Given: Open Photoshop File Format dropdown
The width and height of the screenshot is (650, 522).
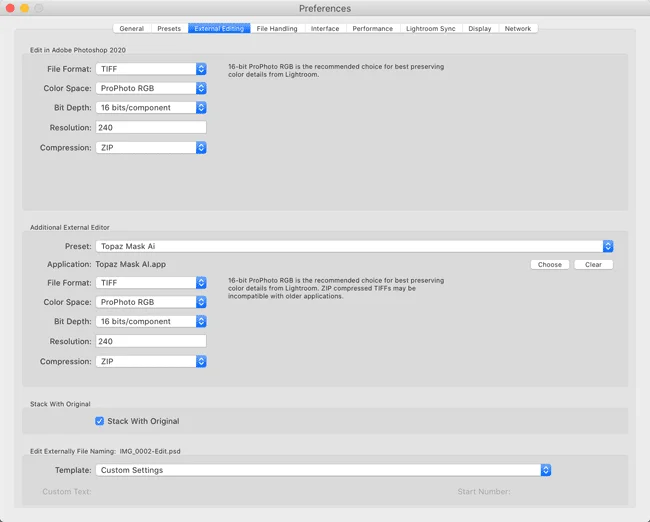Looking at the screenshot, I should [151, 69].
